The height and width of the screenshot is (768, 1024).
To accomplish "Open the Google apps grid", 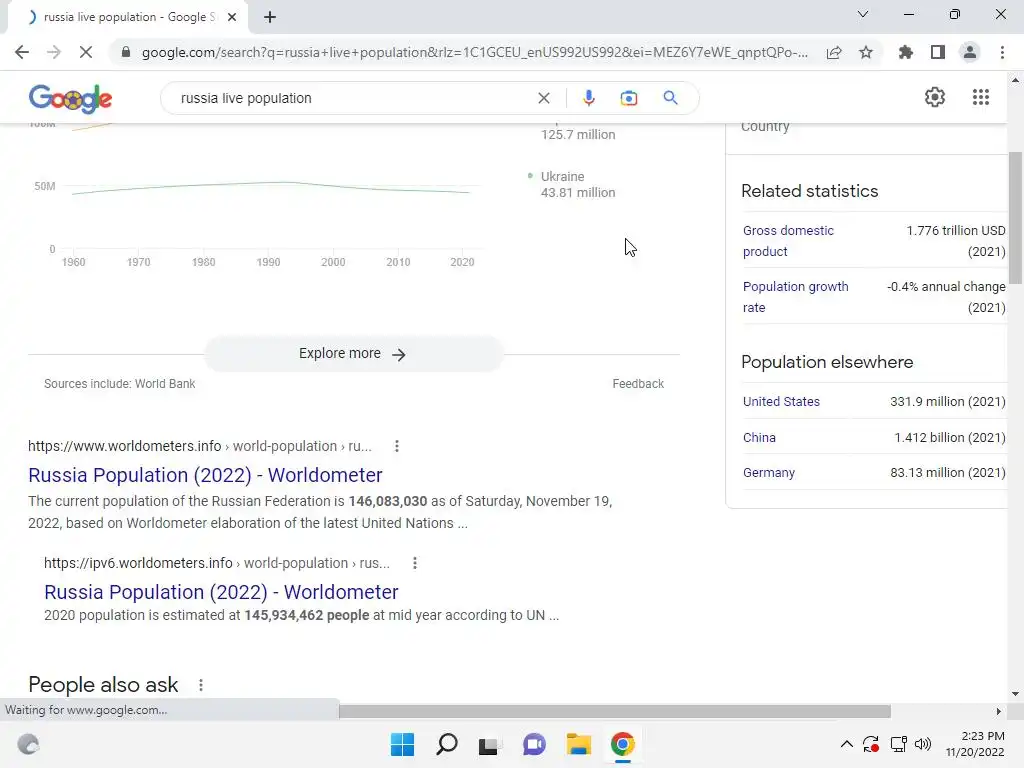I will (x=981, y=97).
